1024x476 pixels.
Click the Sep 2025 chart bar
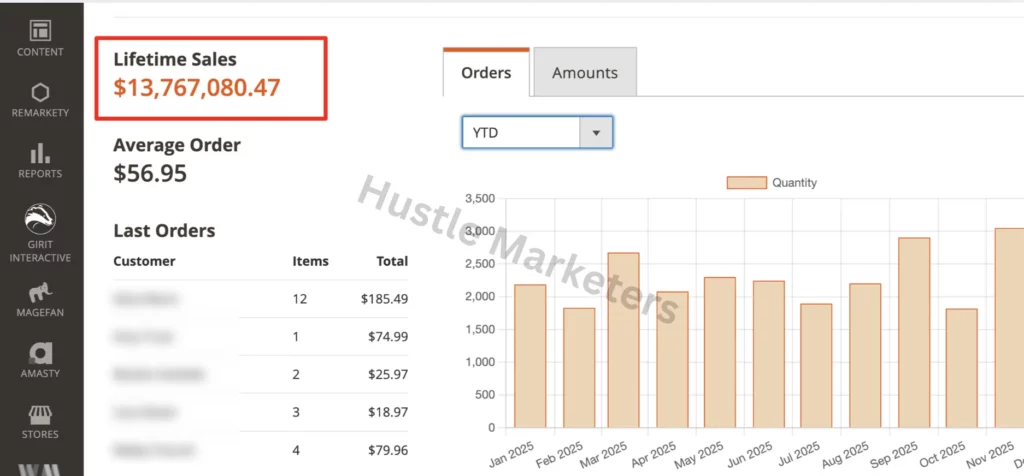click(914, 333)
